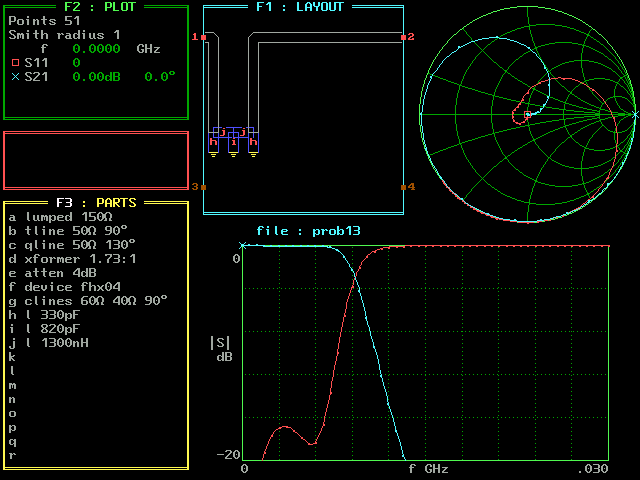
Task: Select part h 'l 330pF'
Action: [x=44, y=315]
